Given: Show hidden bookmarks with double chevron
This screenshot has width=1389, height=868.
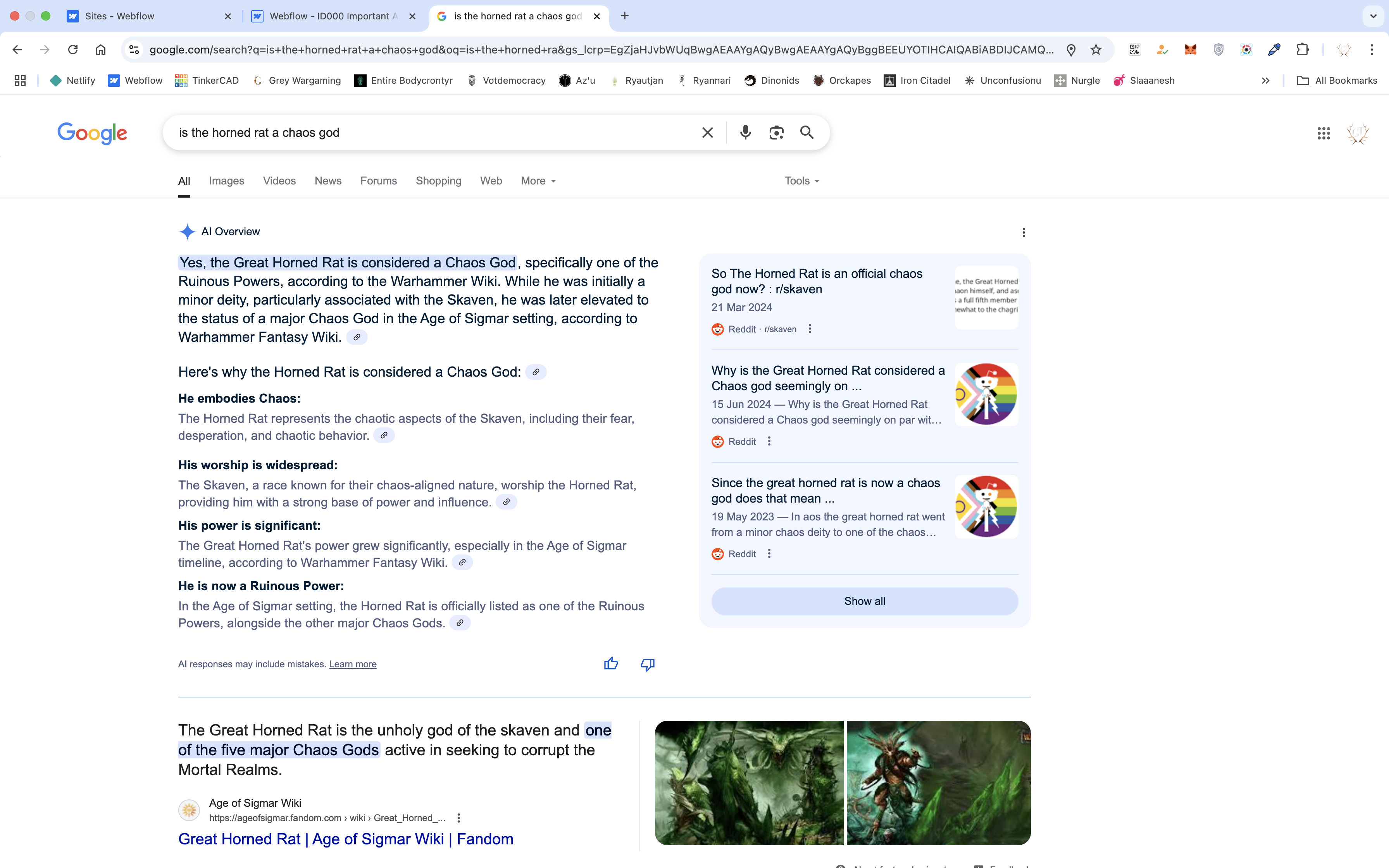Looking at the screenshot, I should coord(1265,80).
